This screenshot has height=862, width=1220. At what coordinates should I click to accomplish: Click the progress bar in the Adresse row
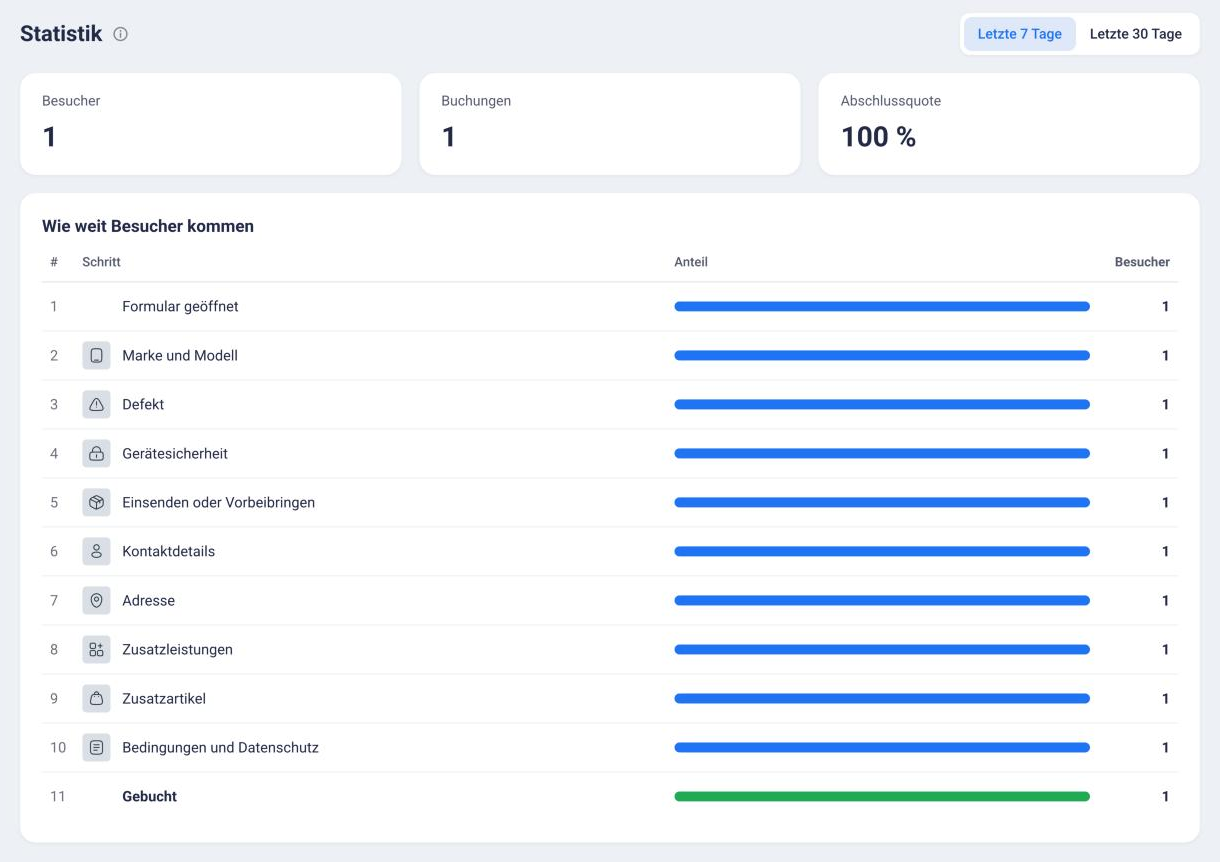[882, 600]
